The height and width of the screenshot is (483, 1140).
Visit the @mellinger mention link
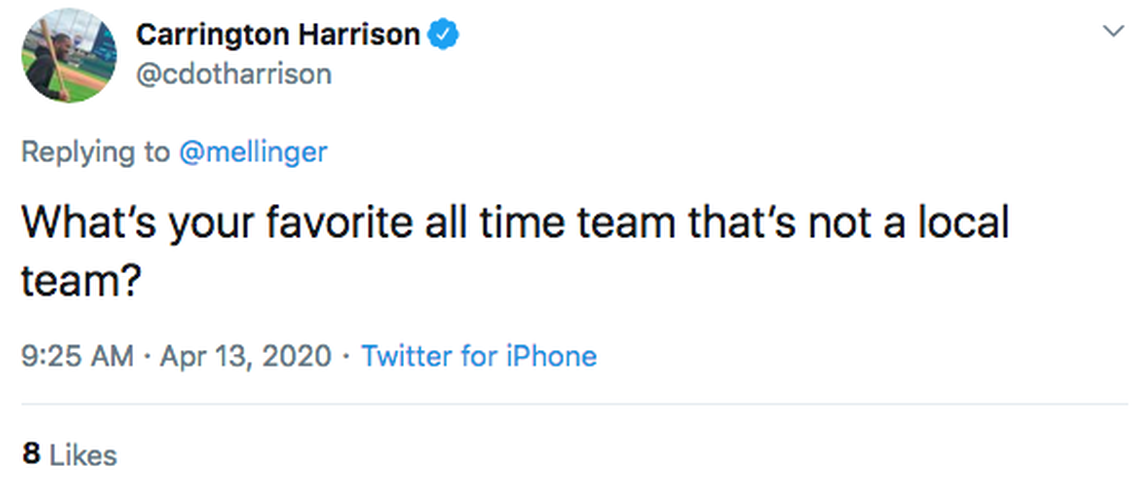tap(252, 152)
